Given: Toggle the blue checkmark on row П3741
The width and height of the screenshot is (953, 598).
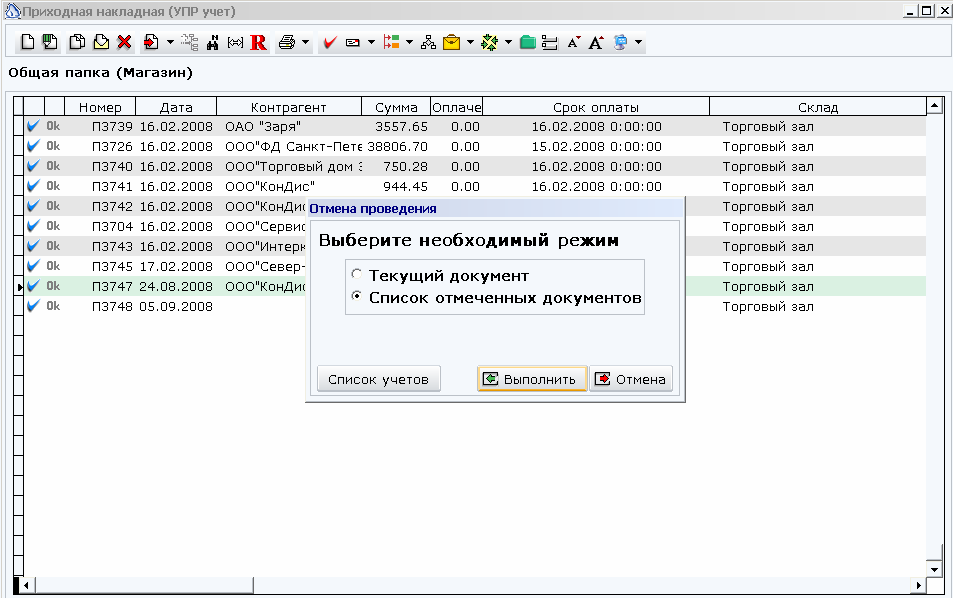Looking at the screenshot, I should pos(33,186).
